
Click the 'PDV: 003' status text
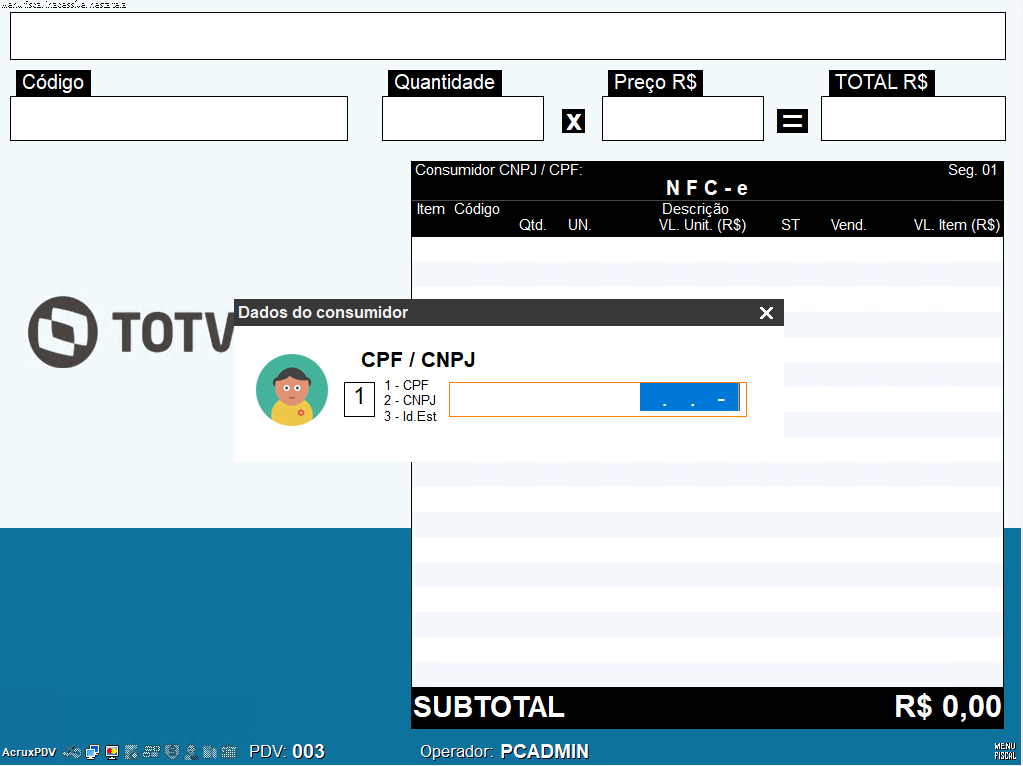287,752
